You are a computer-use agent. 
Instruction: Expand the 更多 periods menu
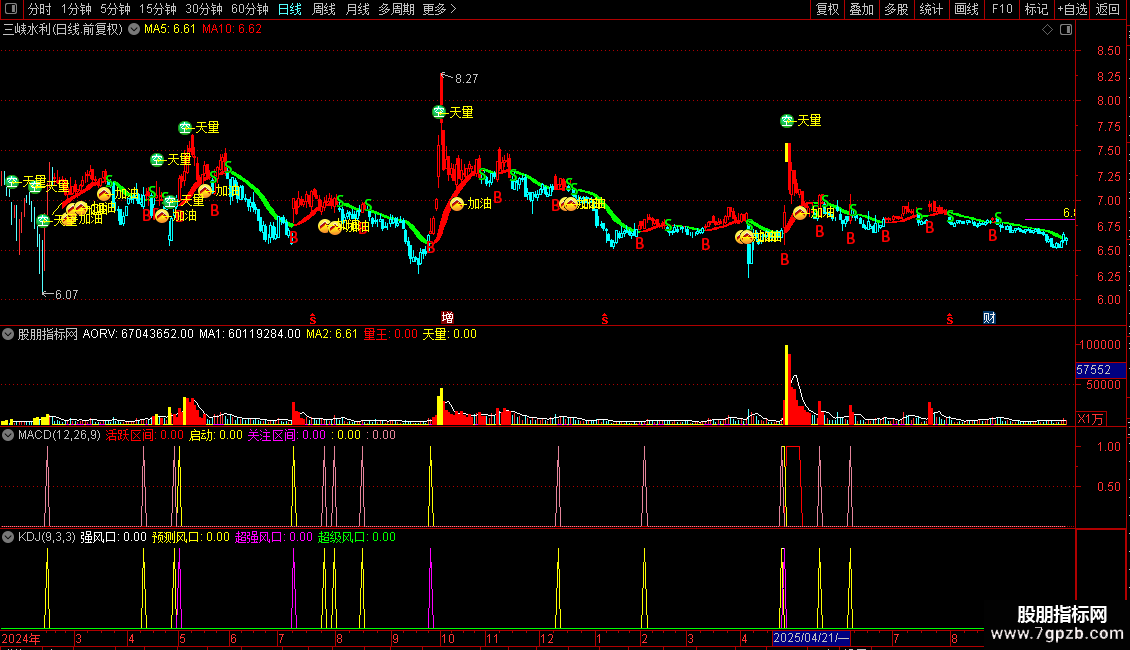coord(439,9)
